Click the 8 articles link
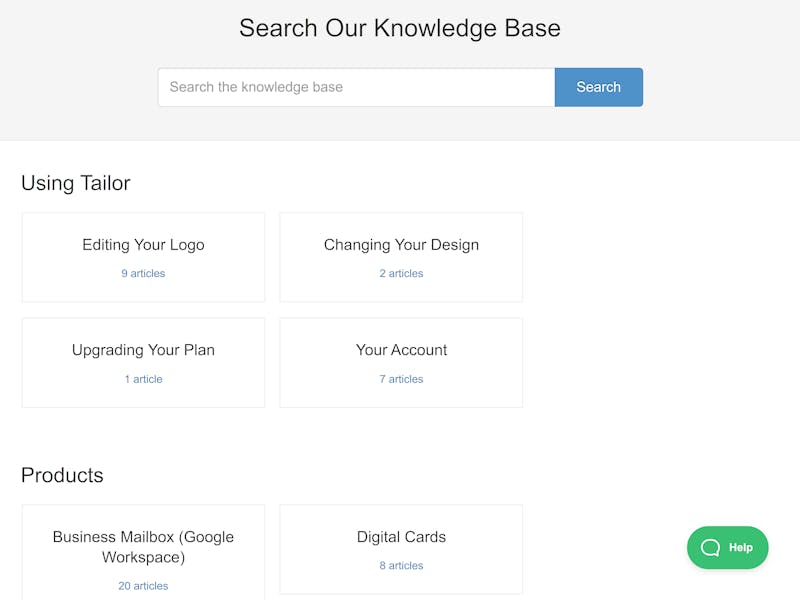Screen dimensions: 800x600 coord(402,565)
